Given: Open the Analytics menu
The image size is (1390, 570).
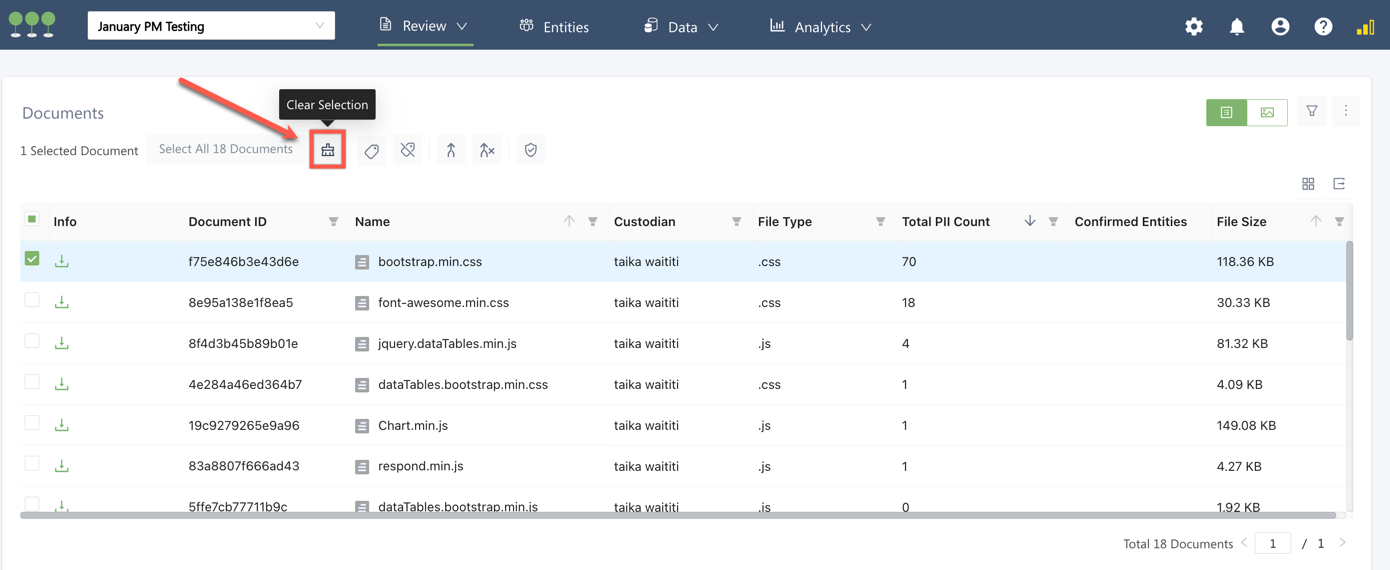Looking at the screenshot, I should click(x=821, y=27).
